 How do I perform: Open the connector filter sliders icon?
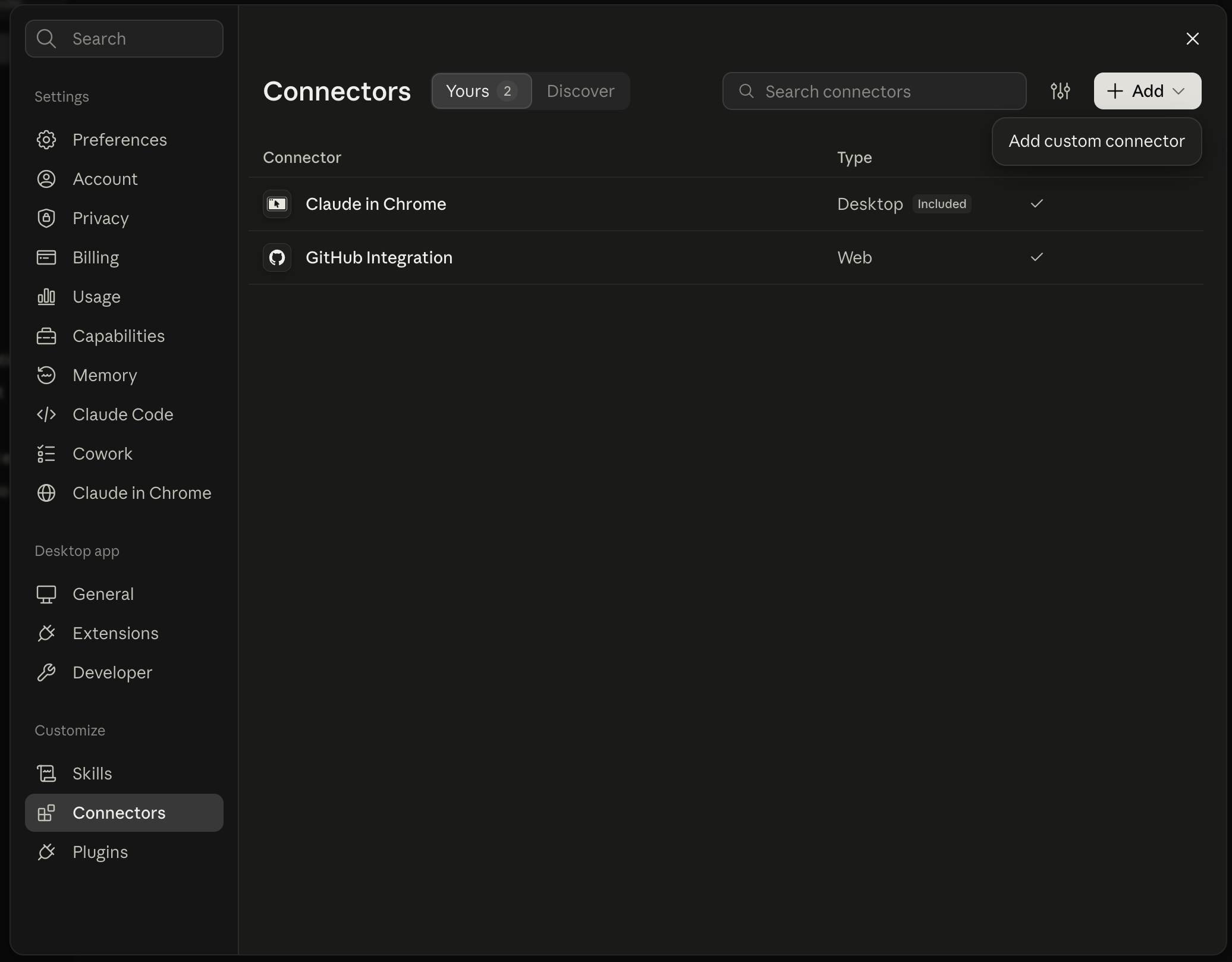point(1060,91)
